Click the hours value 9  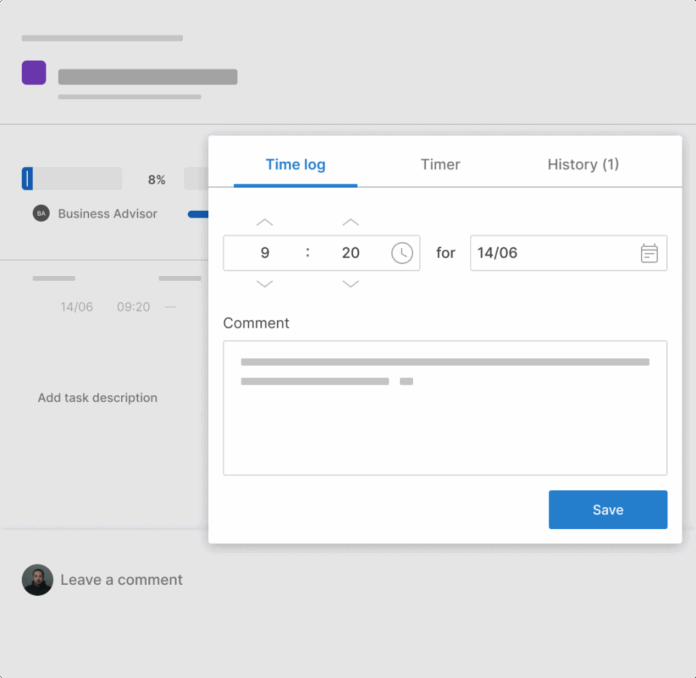(265, 253)
